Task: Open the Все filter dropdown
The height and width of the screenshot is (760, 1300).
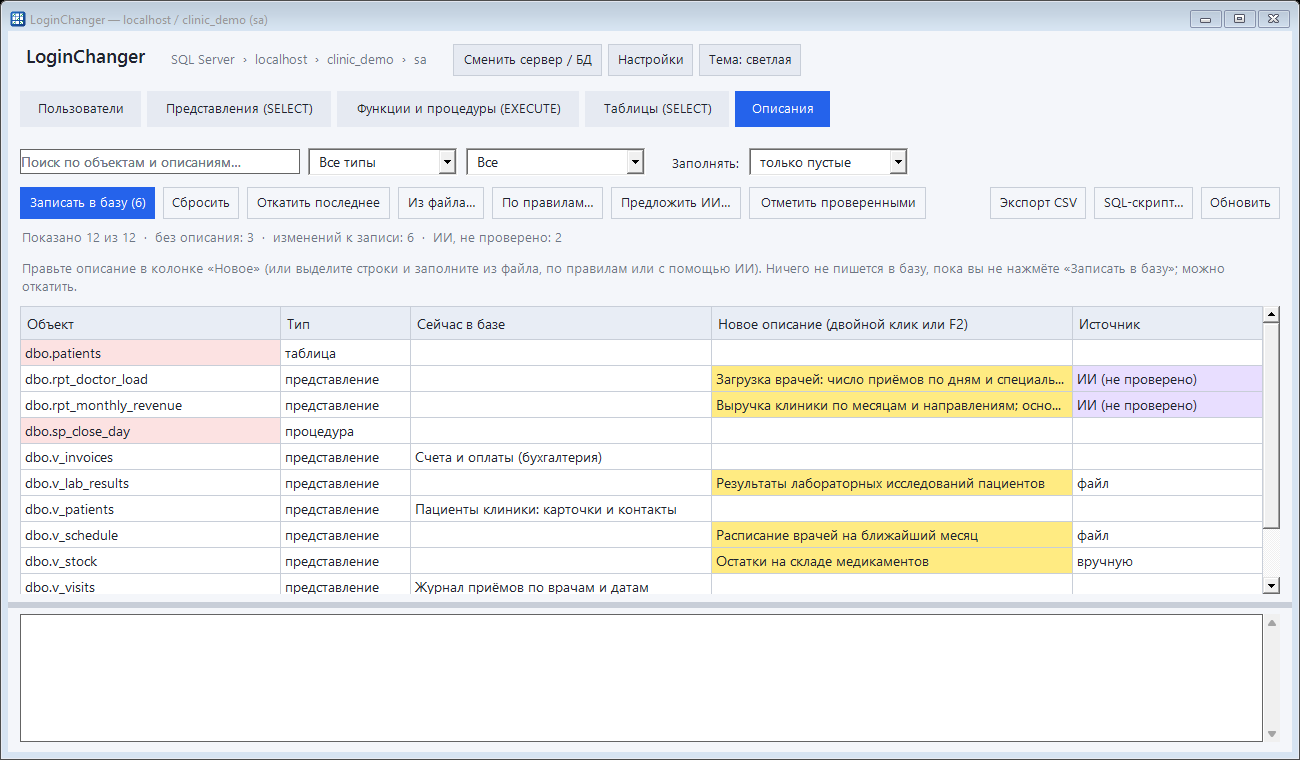Action: (x=555, y=162)
